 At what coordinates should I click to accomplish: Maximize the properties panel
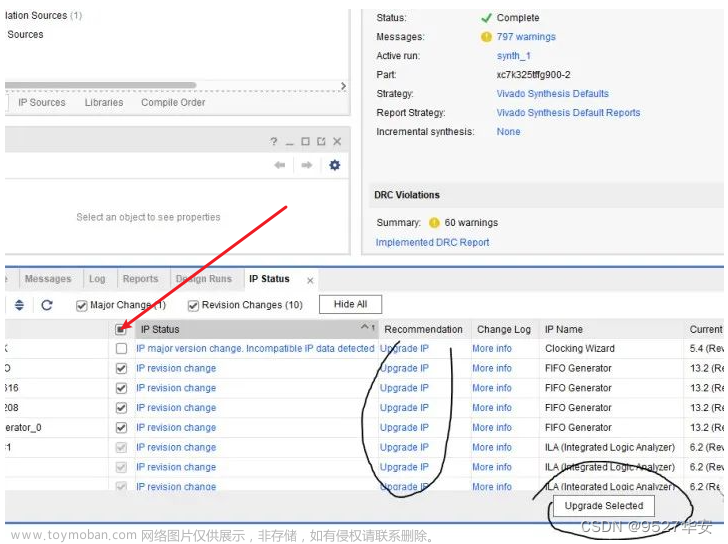[305, 141]
